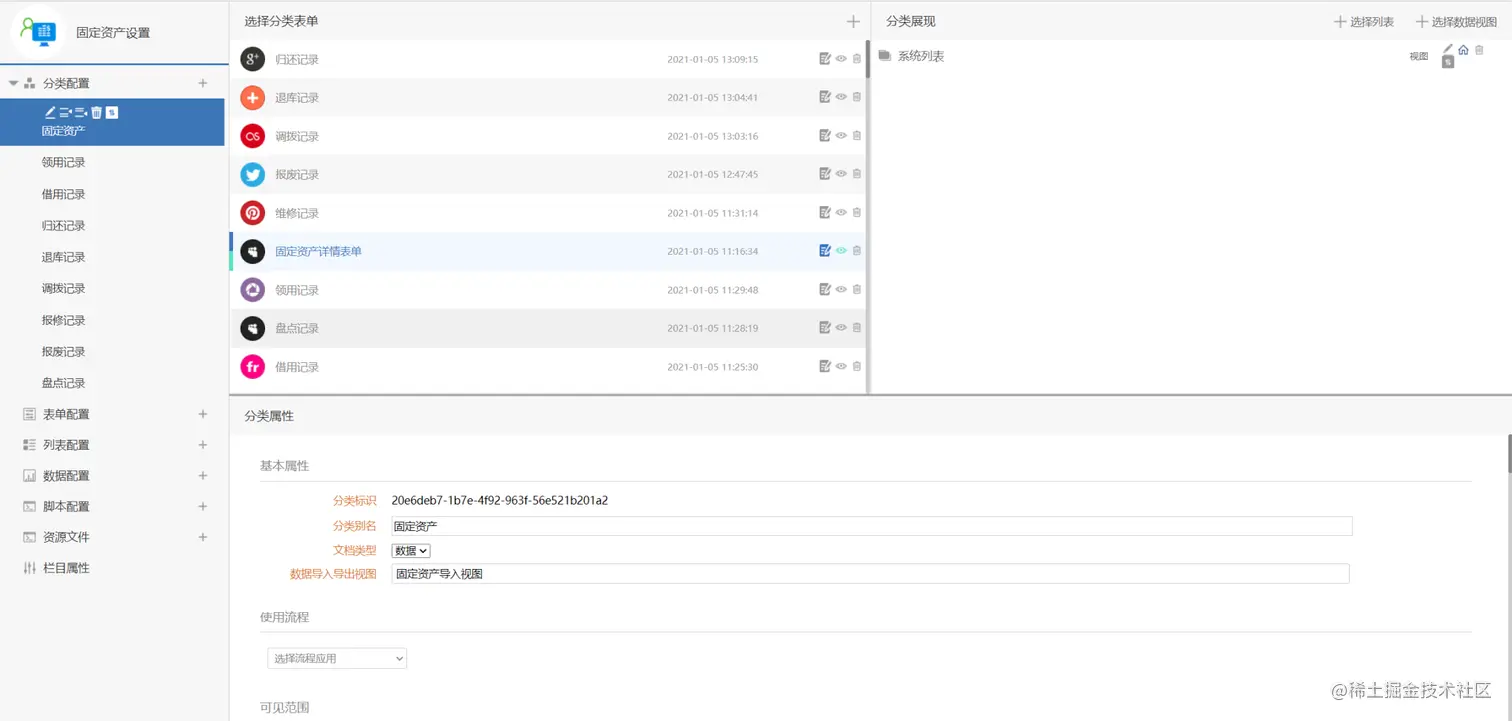The height and width of the screenshot is (721, 1512).
Task: Delete 借用记录 form row with trash icon
Action: click(x=857, y=366)
